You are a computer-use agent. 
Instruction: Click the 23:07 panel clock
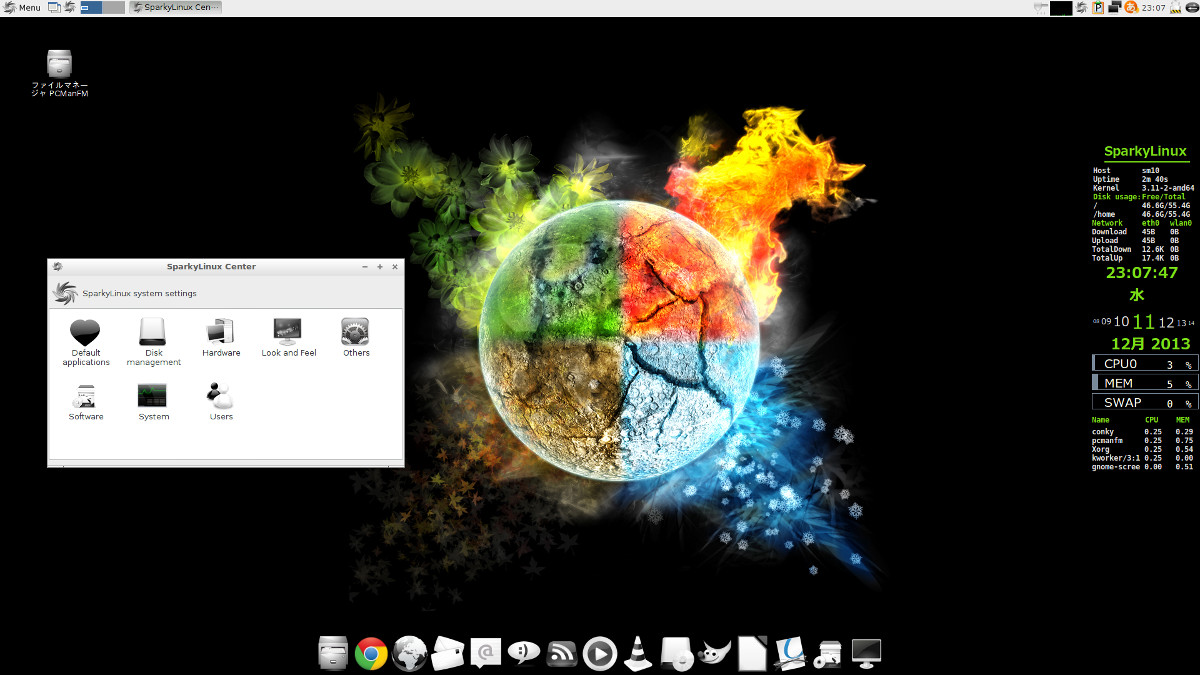point(1153,7)
